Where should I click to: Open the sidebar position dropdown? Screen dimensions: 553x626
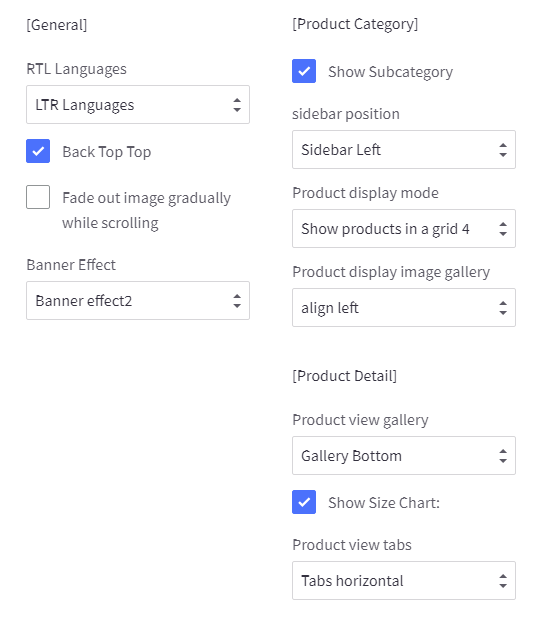(404, 150)
